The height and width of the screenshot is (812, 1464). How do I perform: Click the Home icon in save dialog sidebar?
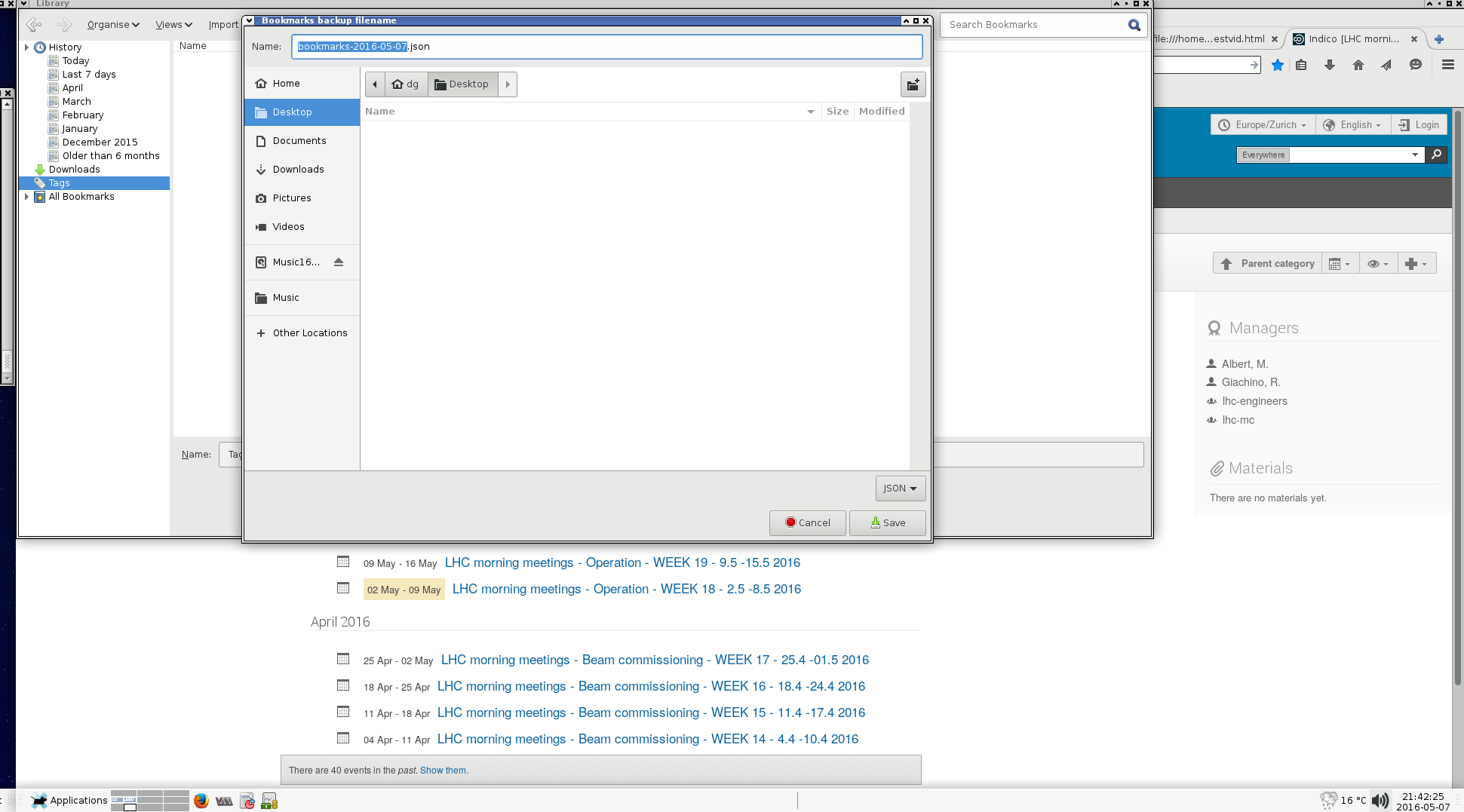[x=261, y=84]
